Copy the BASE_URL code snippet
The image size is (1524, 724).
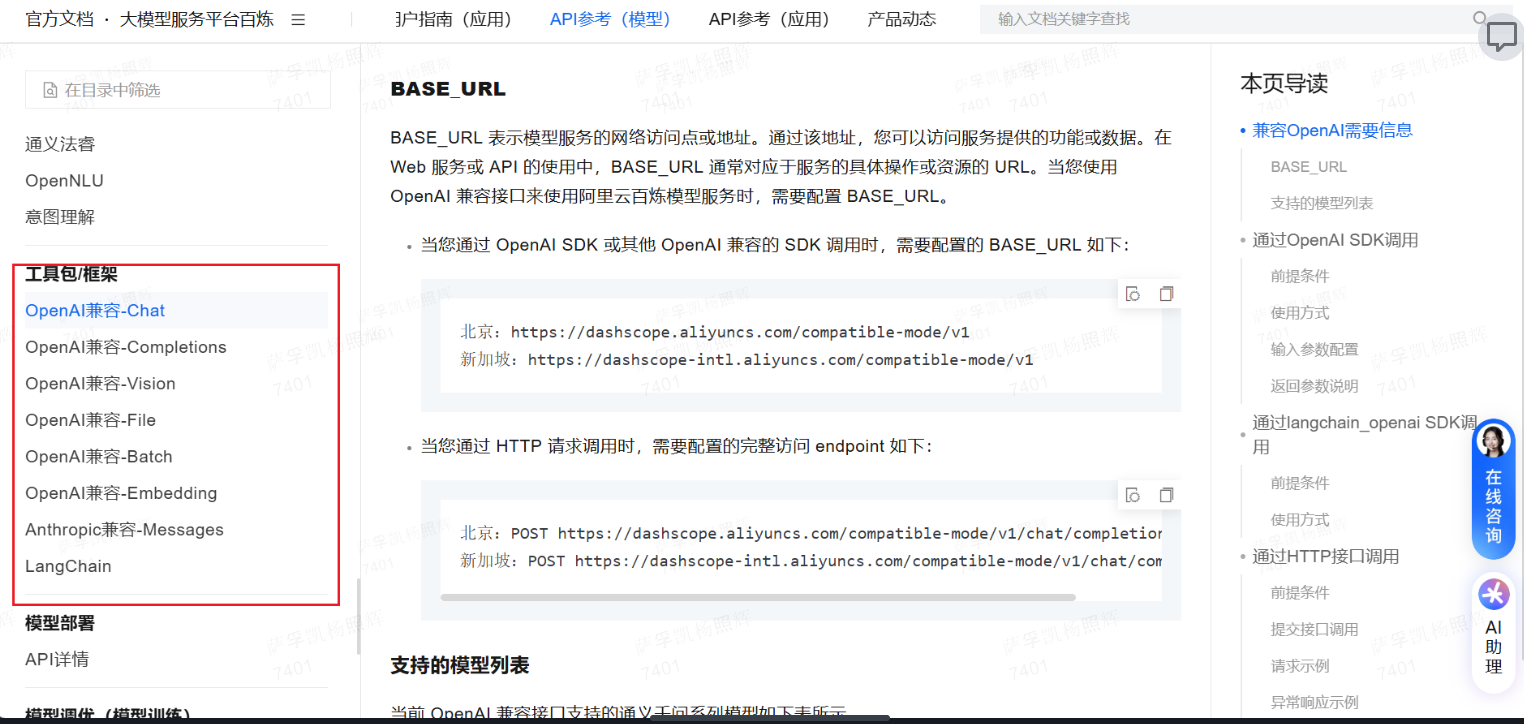(x=1165, y=292)
